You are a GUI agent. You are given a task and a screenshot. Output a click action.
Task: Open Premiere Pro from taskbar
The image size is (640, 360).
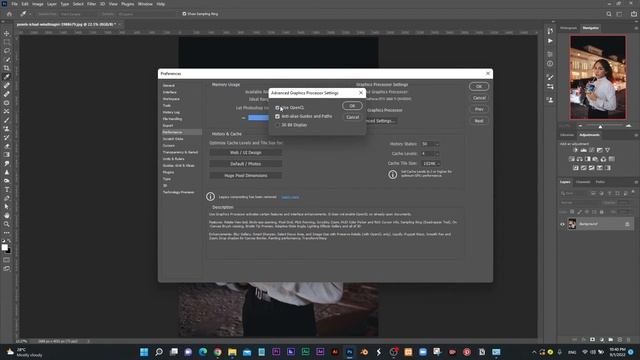[276, 352]
